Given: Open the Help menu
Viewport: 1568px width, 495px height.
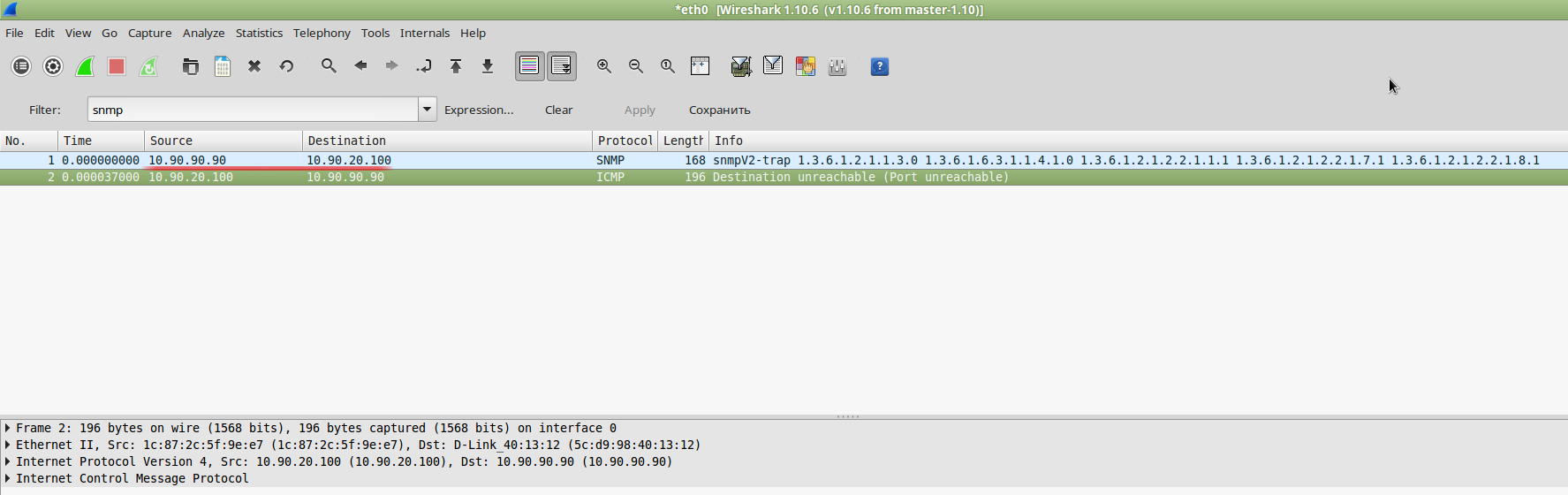Looking at the screenshot, I should click(473, 33).
